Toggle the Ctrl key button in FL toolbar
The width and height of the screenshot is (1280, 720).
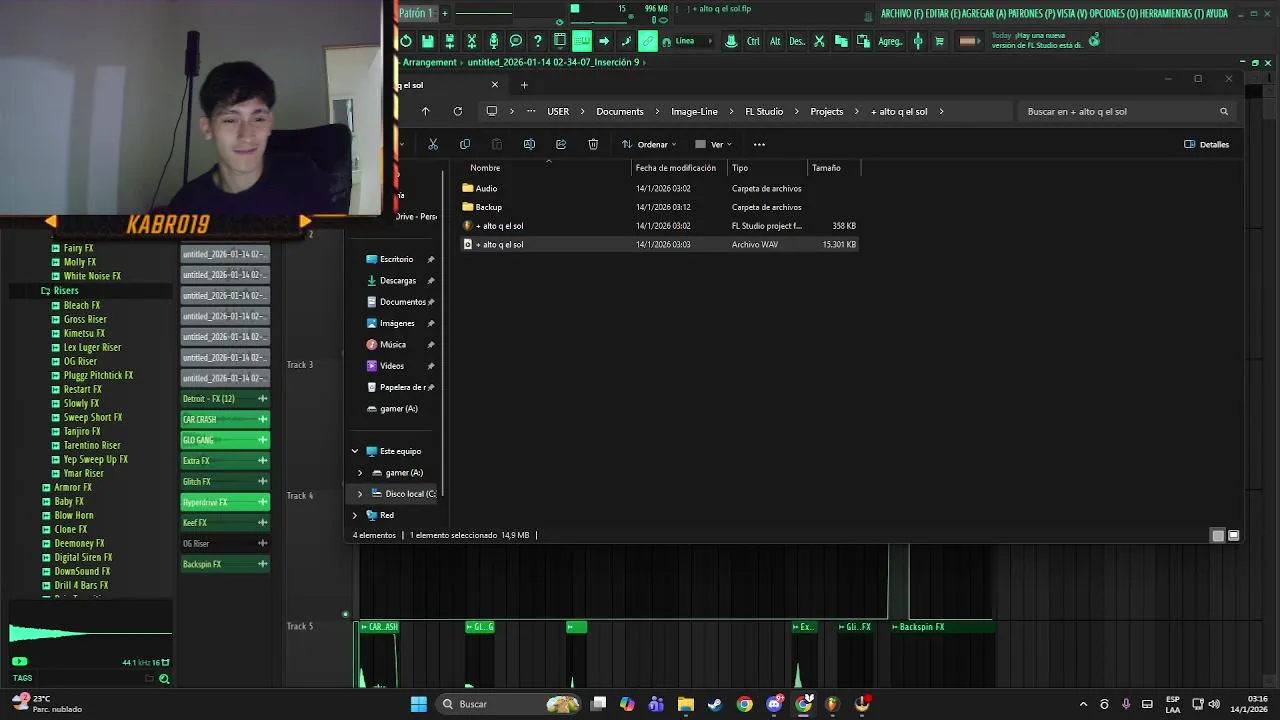point(753,41)
